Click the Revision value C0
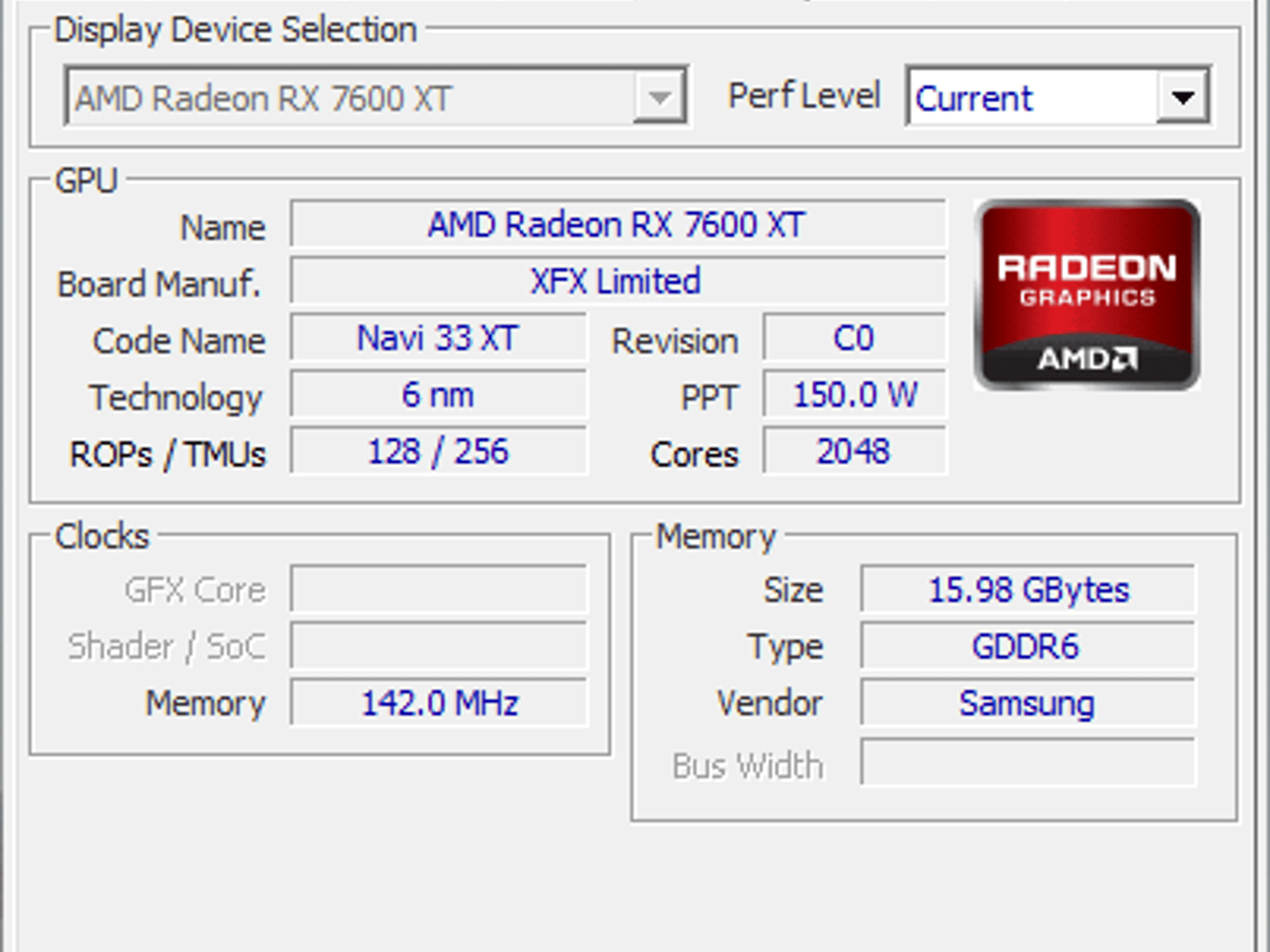 pos(855,338)
